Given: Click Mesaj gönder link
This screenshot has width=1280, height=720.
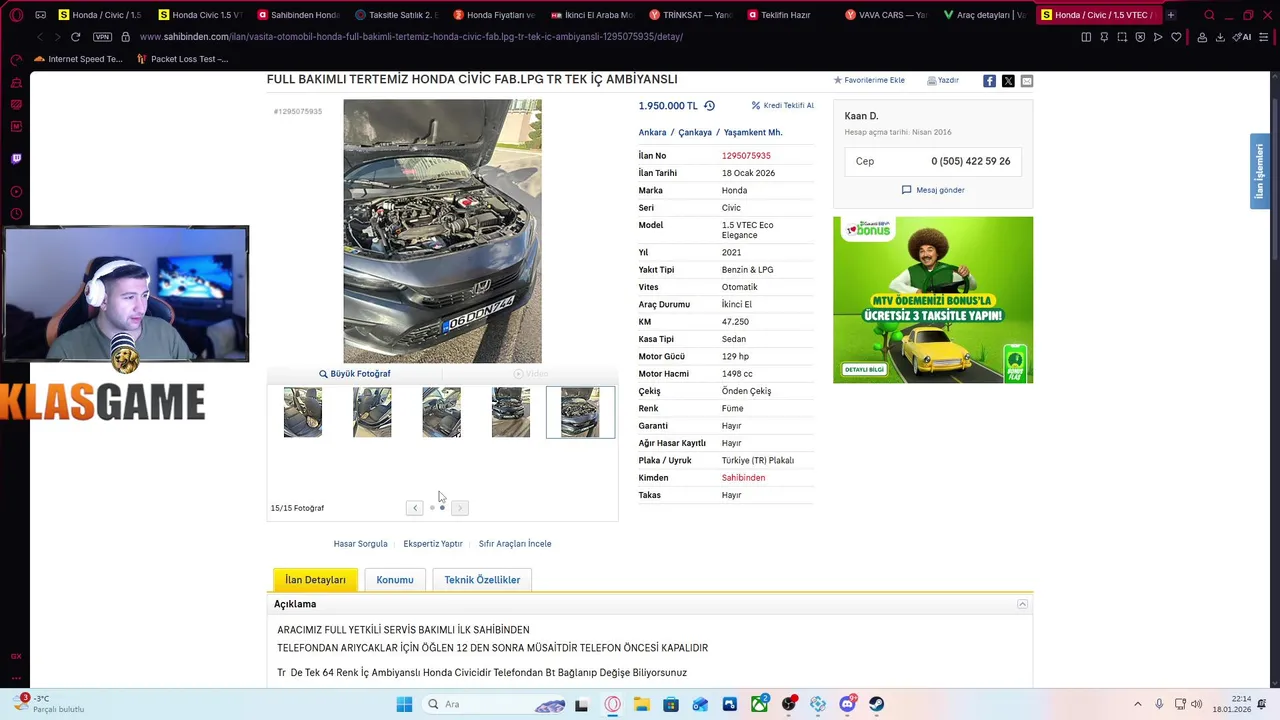Looking at the screenshot, I should coord(933,190).
